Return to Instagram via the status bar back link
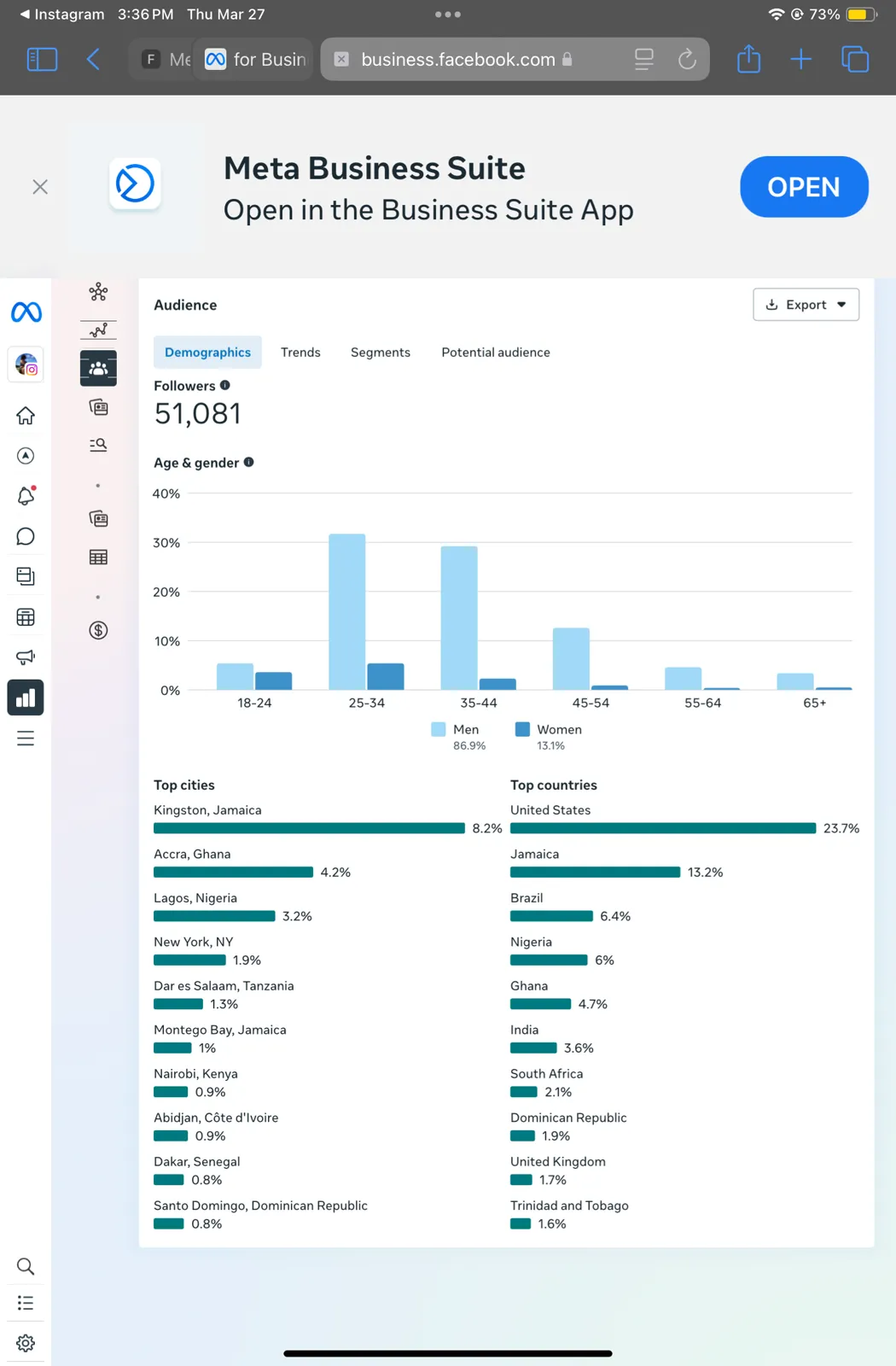 click(x=61, y=15)
